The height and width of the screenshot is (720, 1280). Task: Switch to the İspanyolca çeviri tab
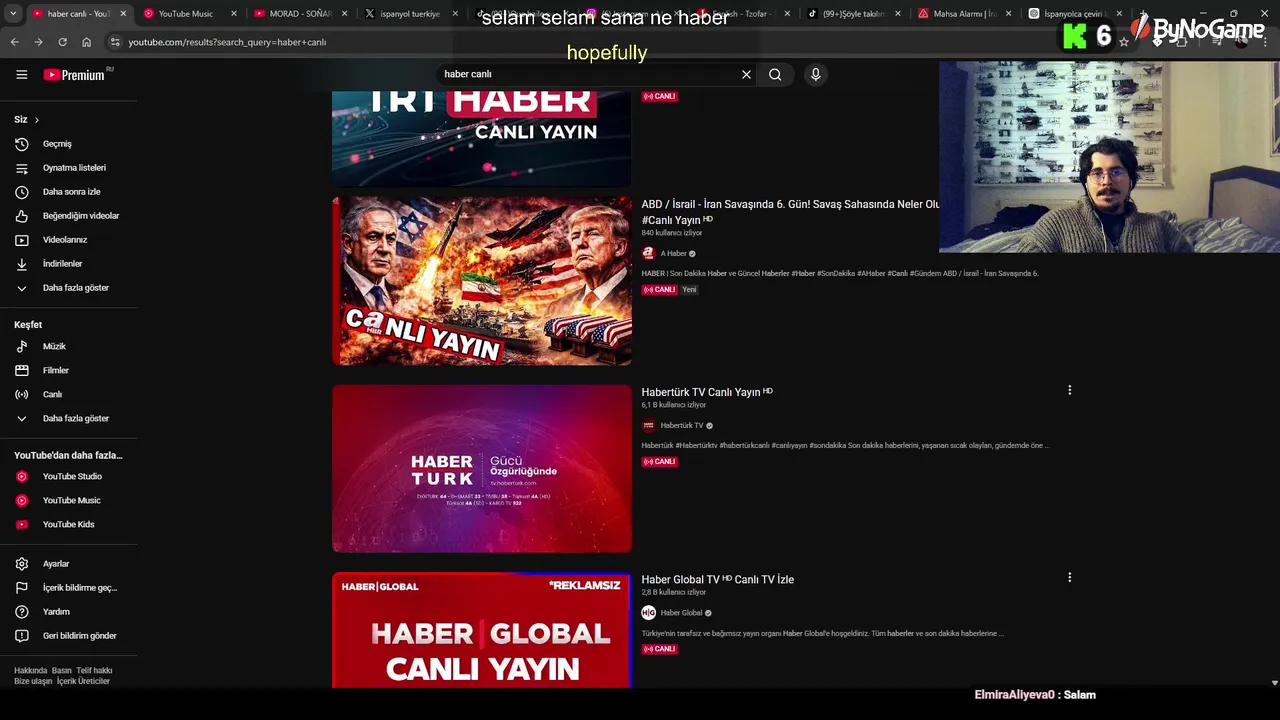[1074, 14]
